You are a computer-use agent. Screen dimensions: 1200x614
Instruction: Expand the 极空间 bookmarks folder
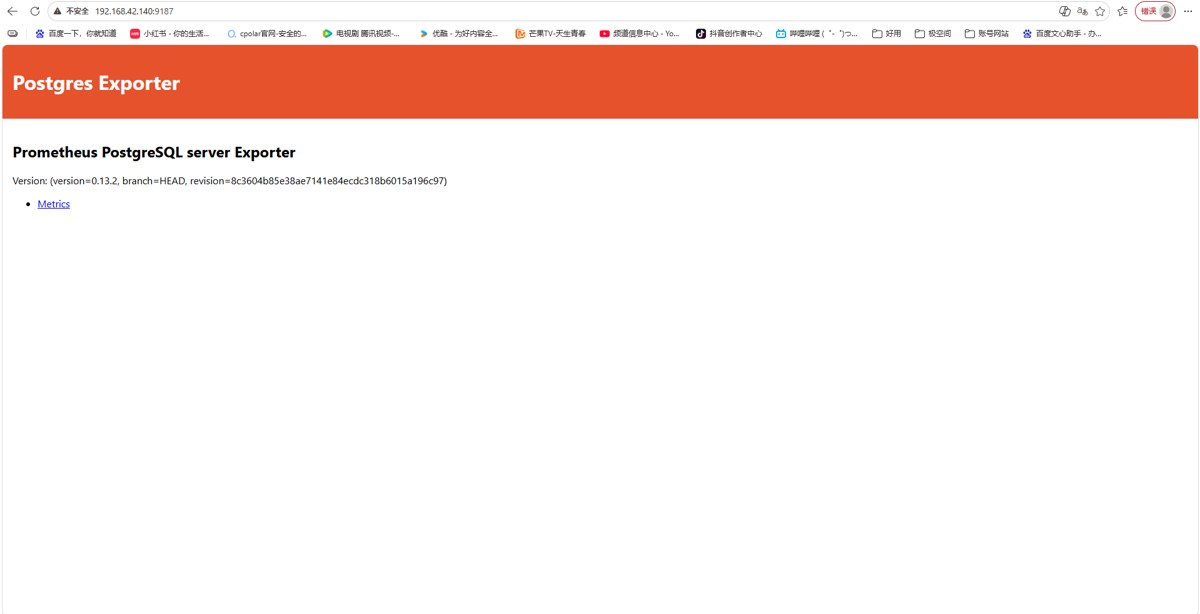933,33
